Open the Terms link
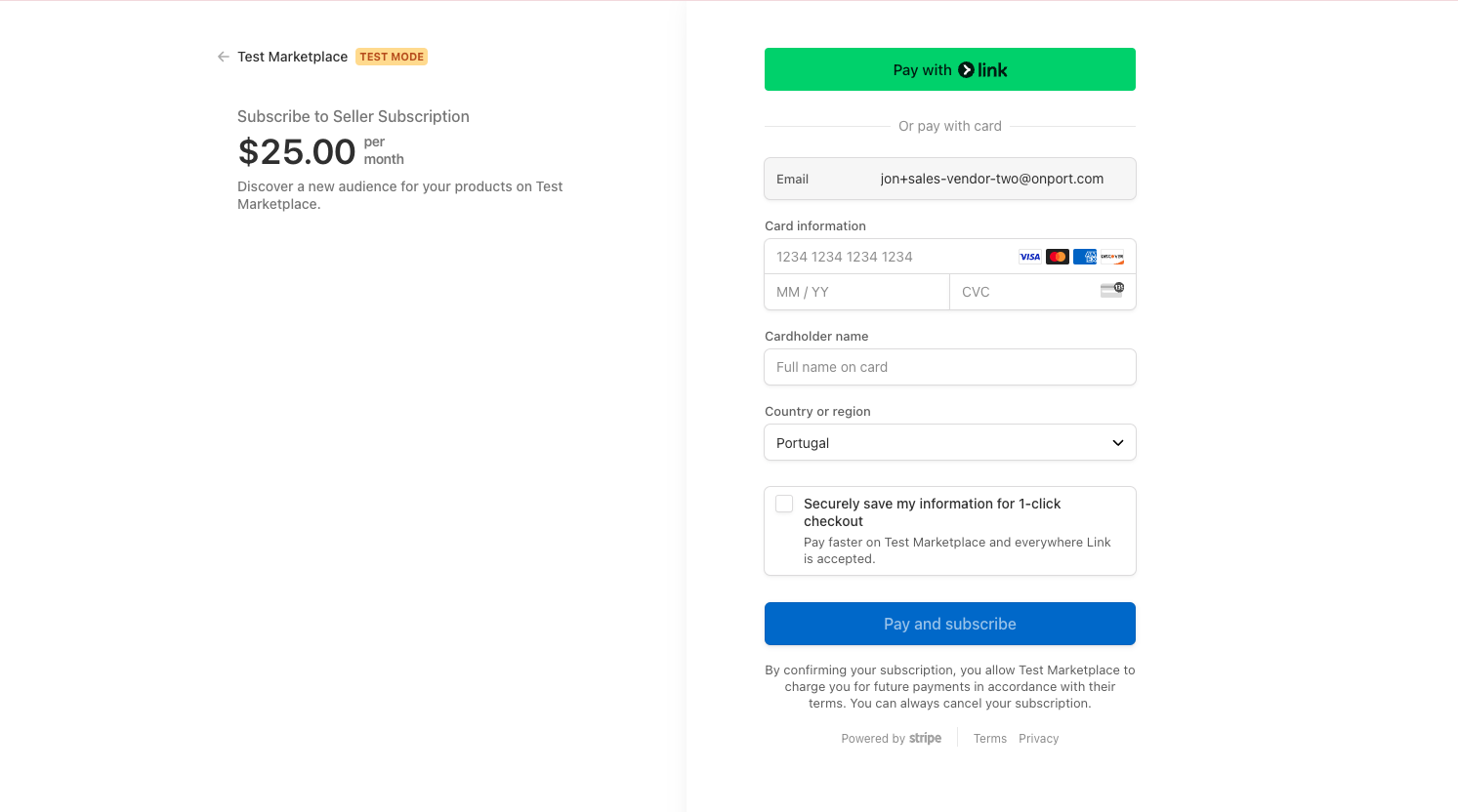 [990, 739]
